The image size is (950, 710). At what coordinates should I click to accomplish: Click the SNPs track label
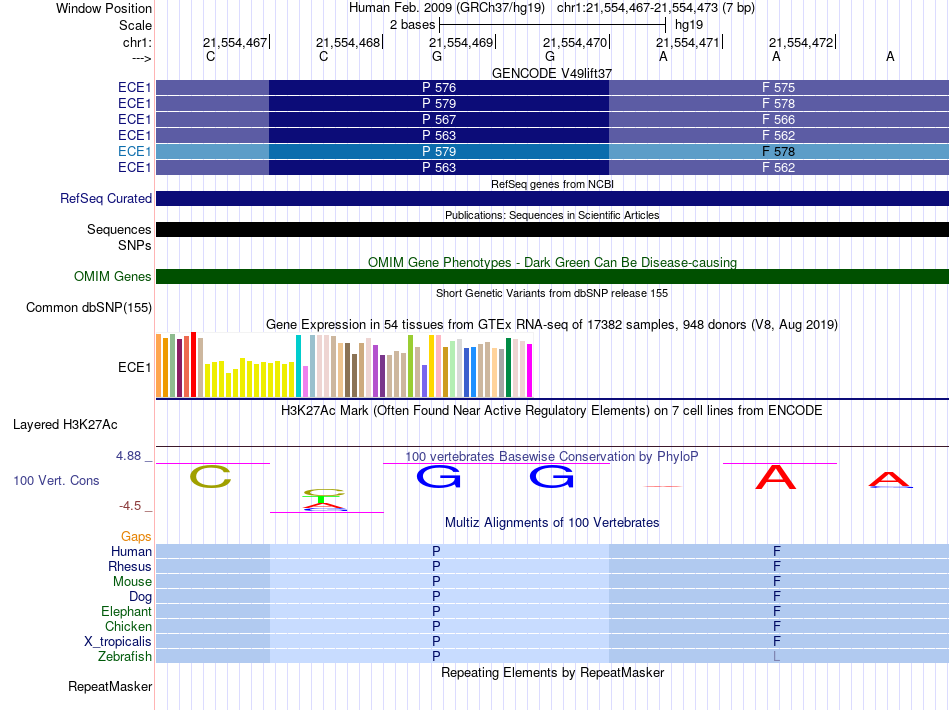[x=135, y=245]
